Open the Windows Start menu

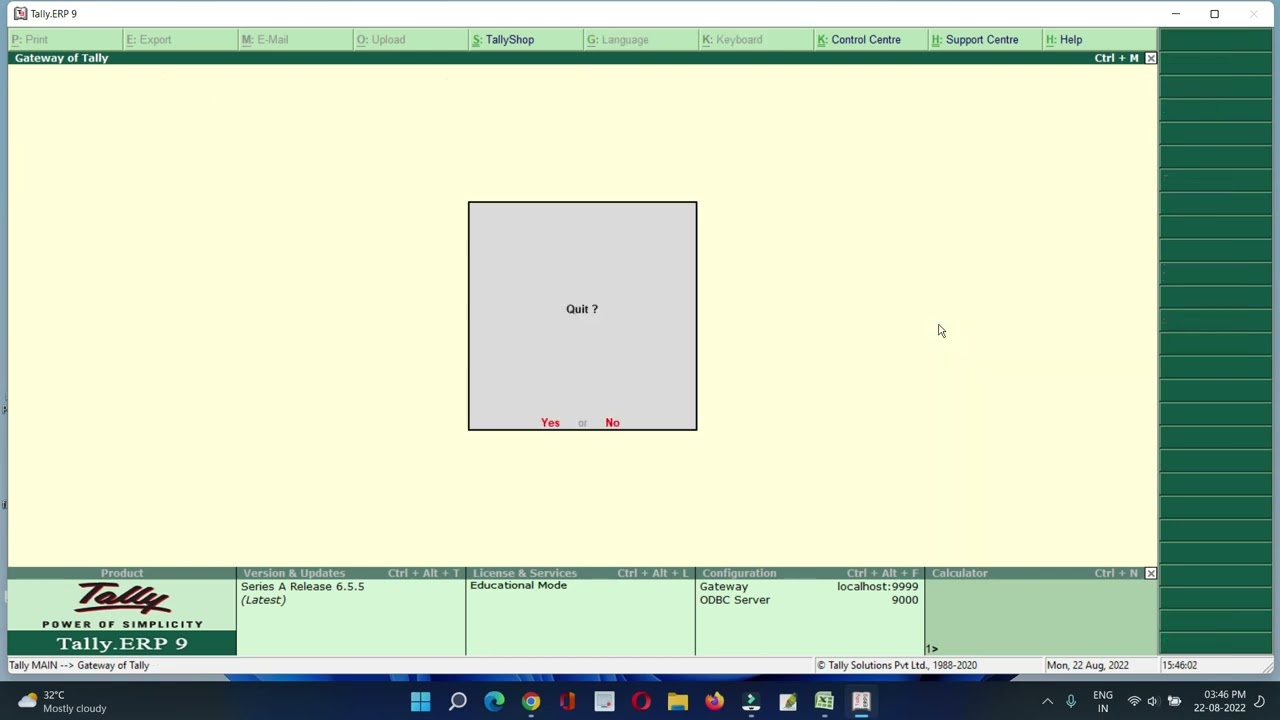420,702
